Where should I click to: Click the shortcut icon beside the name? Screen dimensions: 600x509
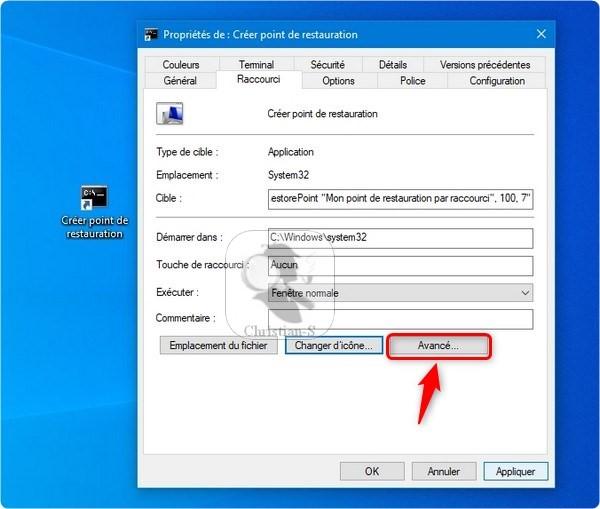[170, 114]
